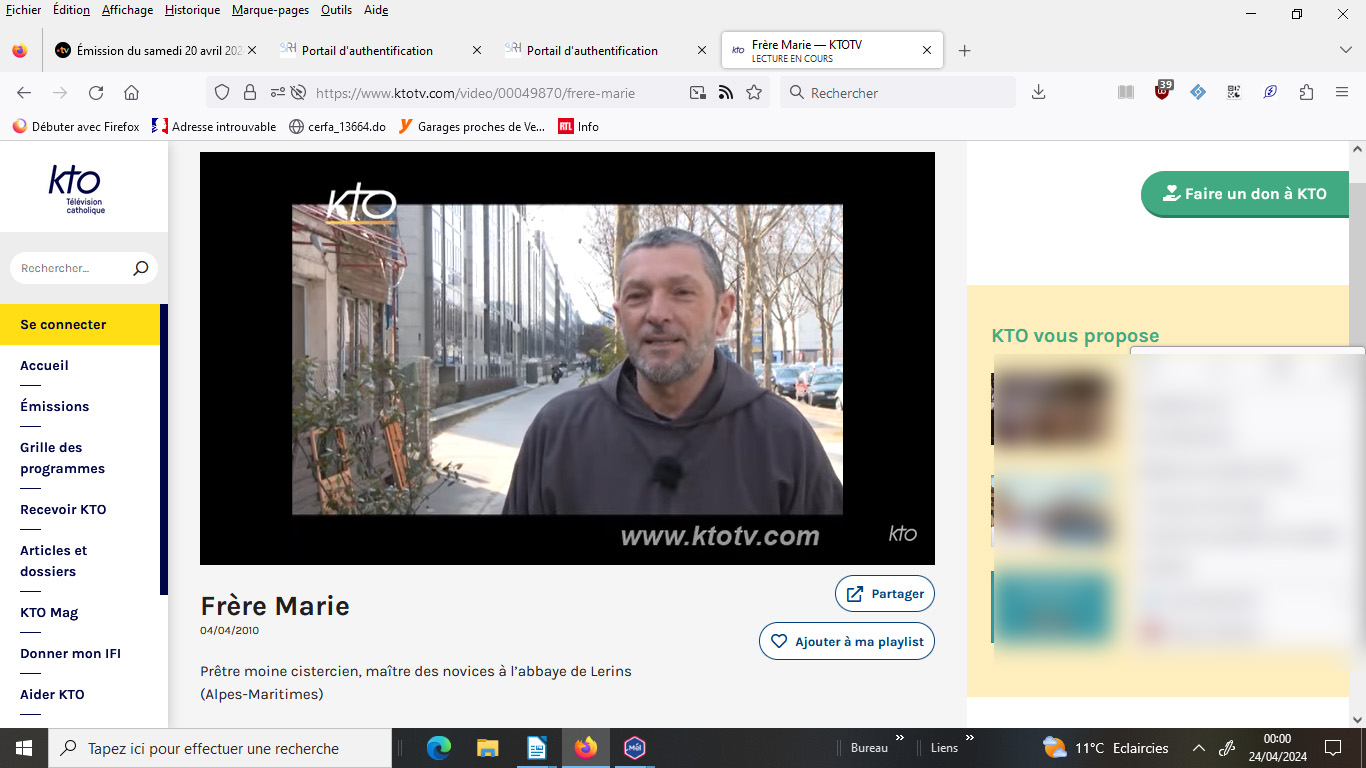The image size is (1366, 768).
Task: Open the Accueil sidebar link
Action: click(44, 365)
